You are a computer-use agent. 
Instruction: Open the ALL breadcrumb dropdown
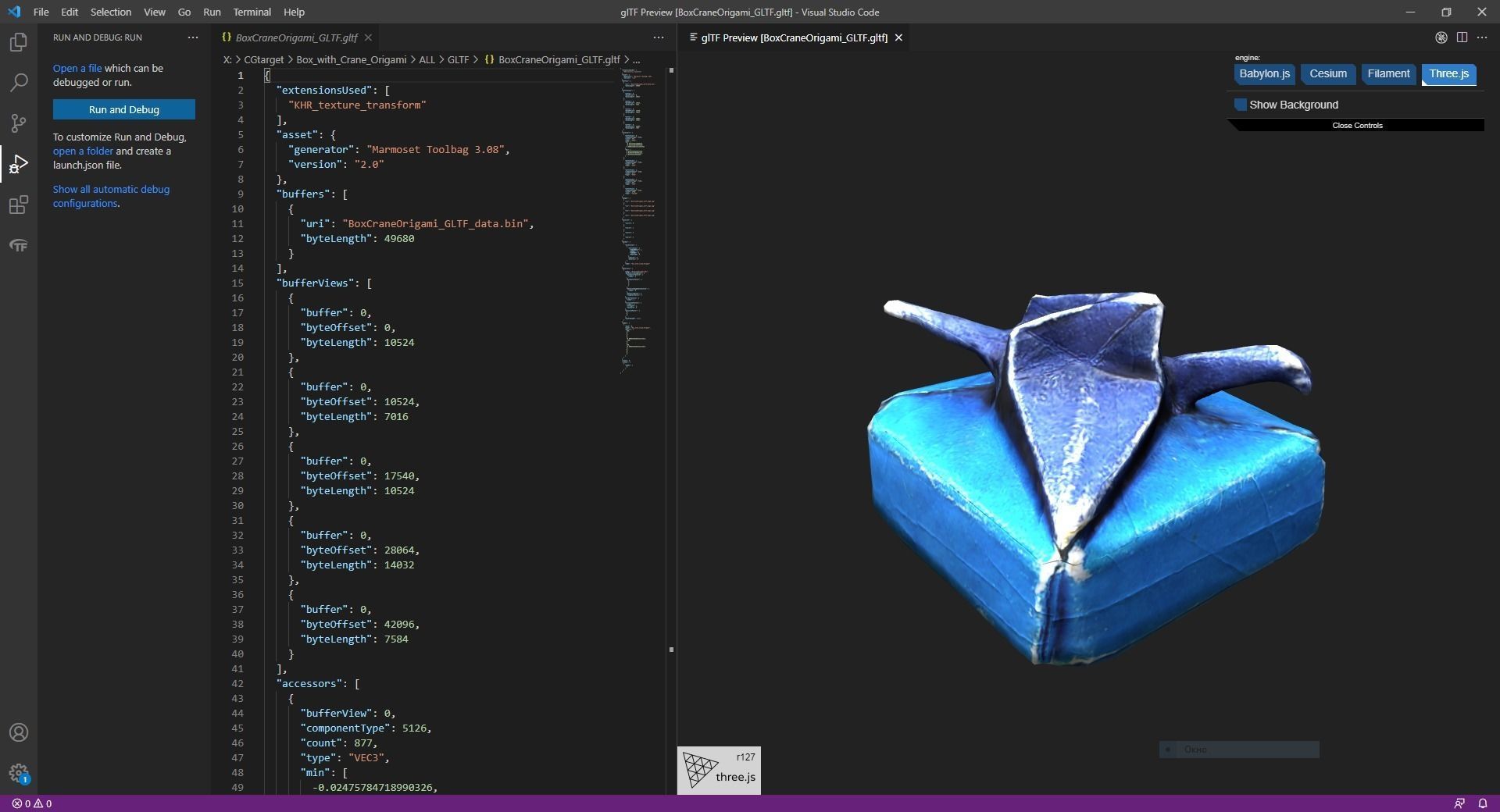(x=427, y=59)
